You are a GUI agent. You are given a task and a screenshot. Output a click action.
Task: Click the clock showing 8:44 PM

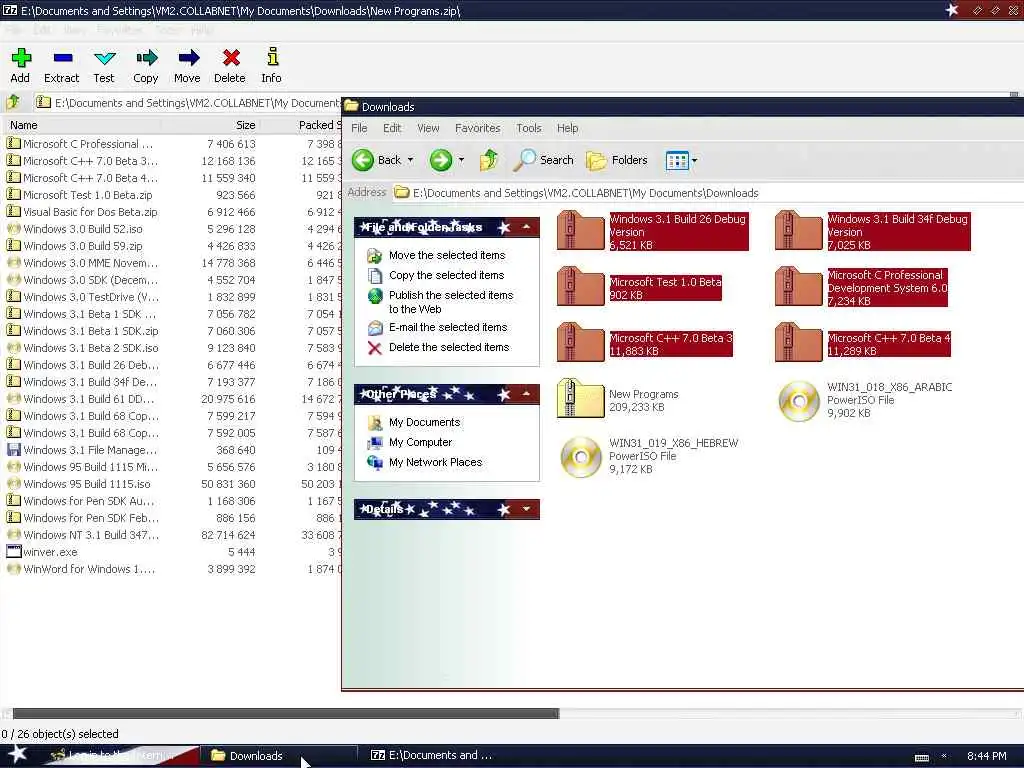(986, 756)
